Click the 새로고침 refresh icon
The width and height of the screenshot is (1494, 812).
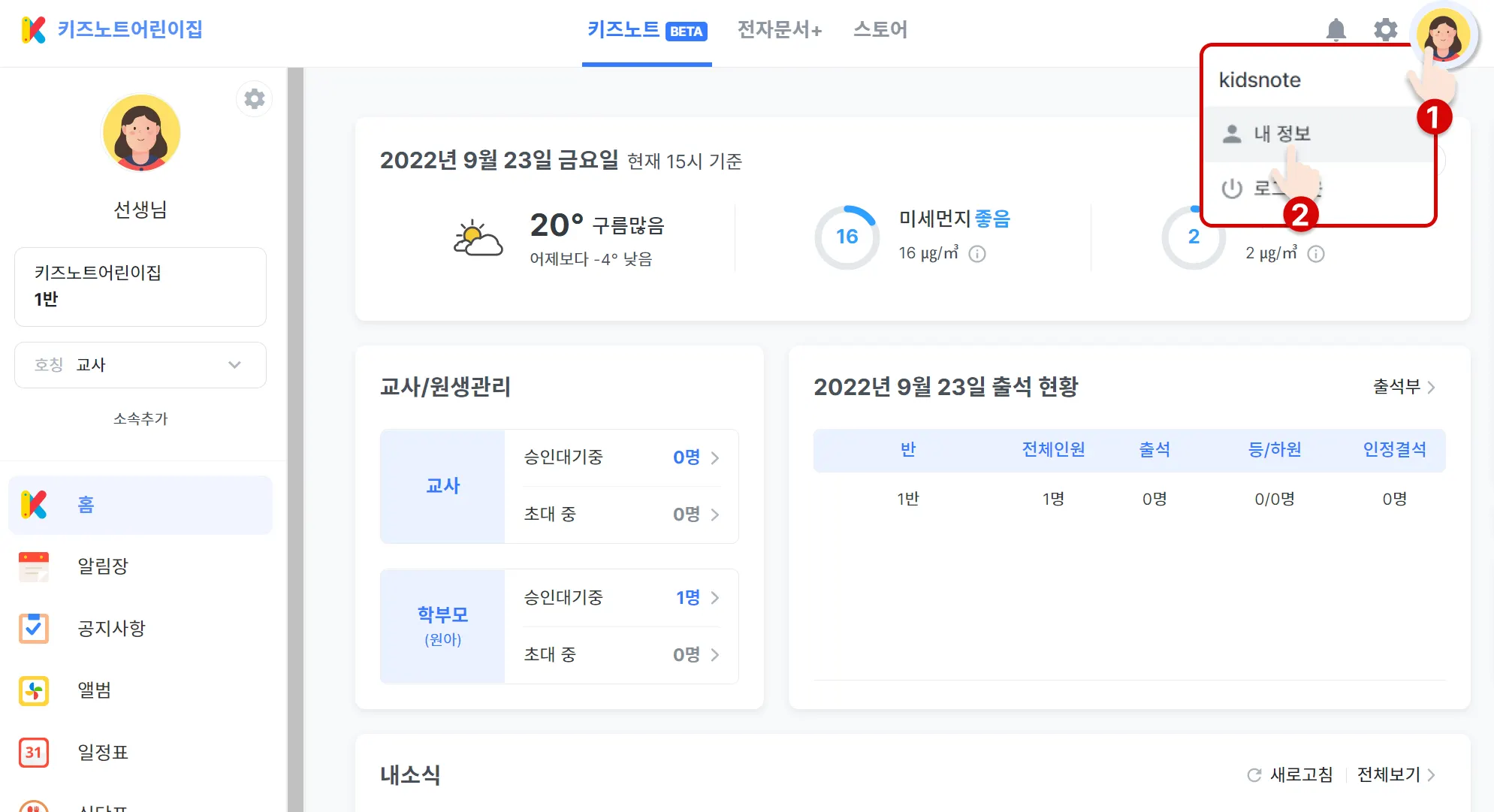coord(1254,774)
